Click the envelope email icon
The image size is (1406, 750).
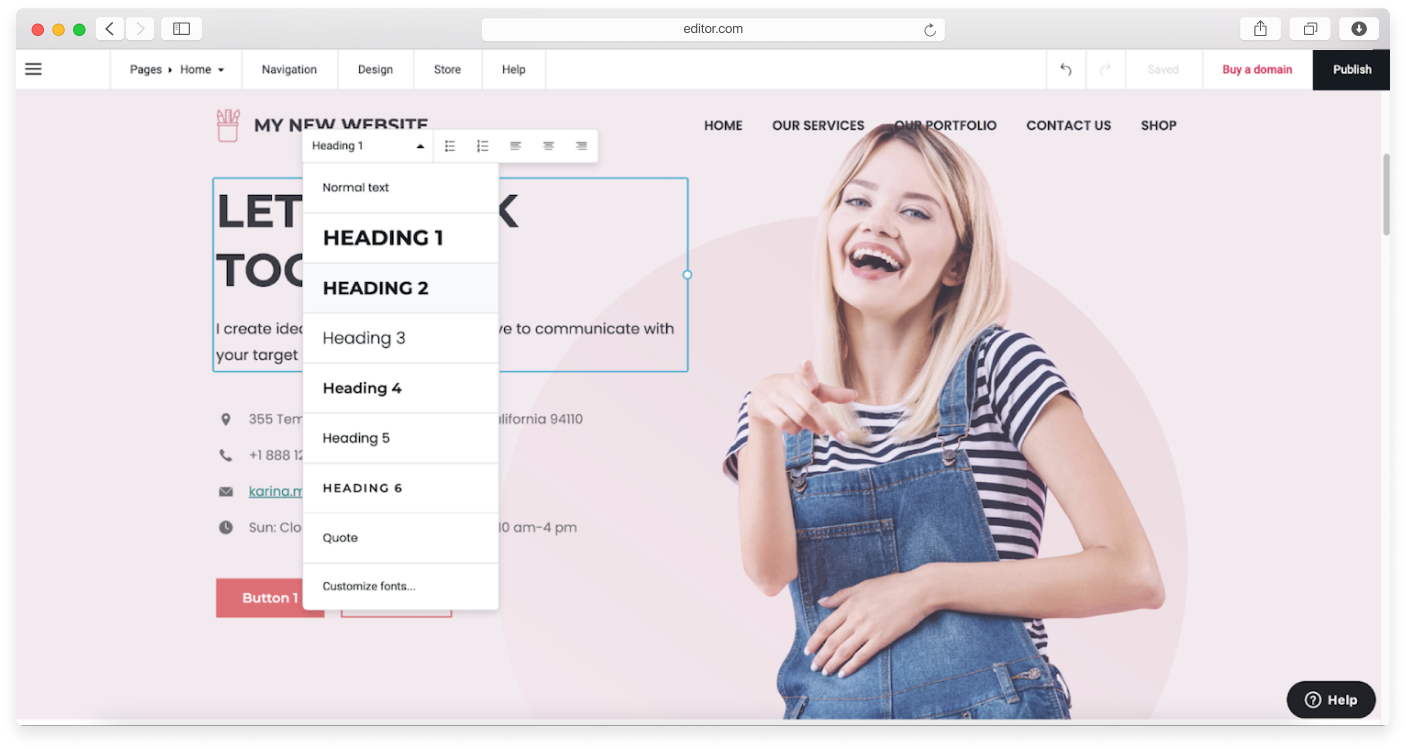pos(226,491)
